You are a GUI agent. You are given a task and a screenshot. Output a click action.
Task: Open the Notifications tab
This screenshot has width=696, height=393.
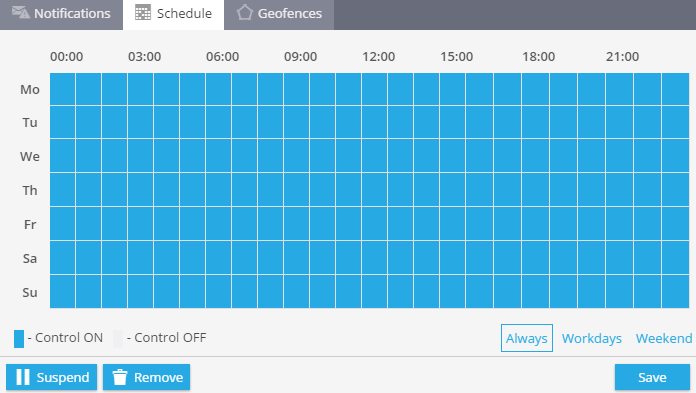(61, 15)
